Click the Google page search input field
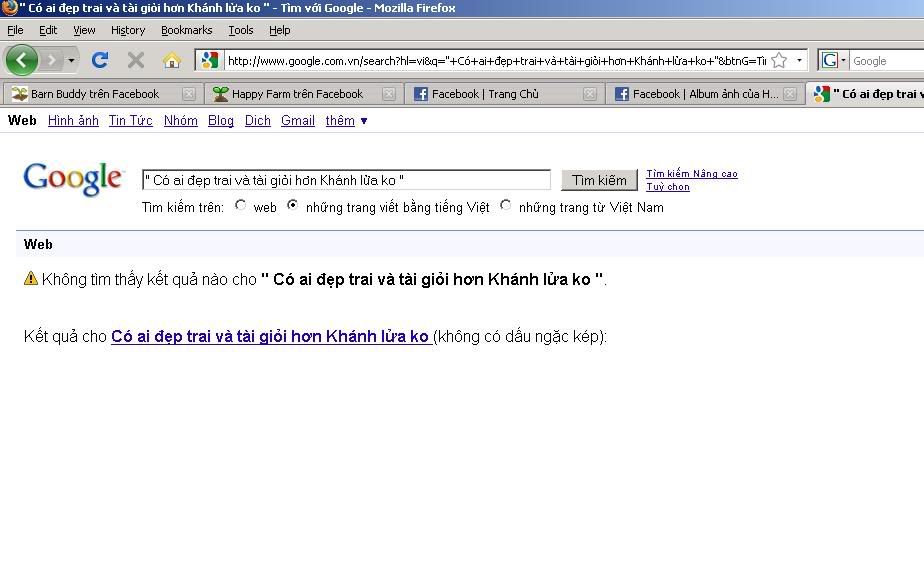The width and height of the screenshot is (924, 579). tap(346, 180)
